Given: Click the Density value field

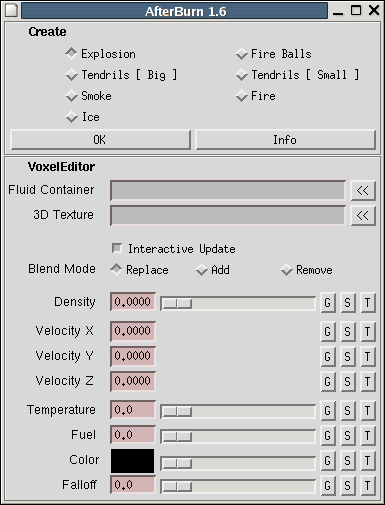Looking at the screenshot, I should (133, 302).
